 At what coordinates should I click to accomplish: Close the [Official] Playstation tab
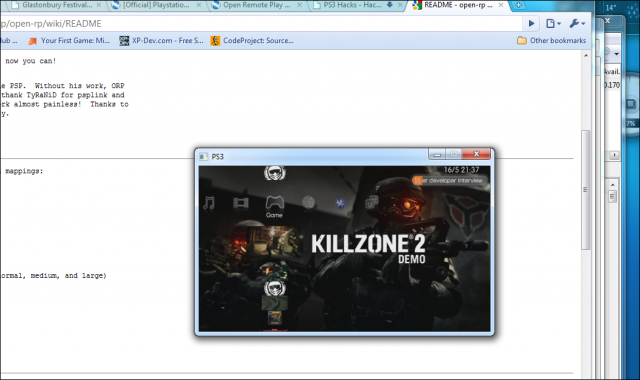click(x=199, y=5)
